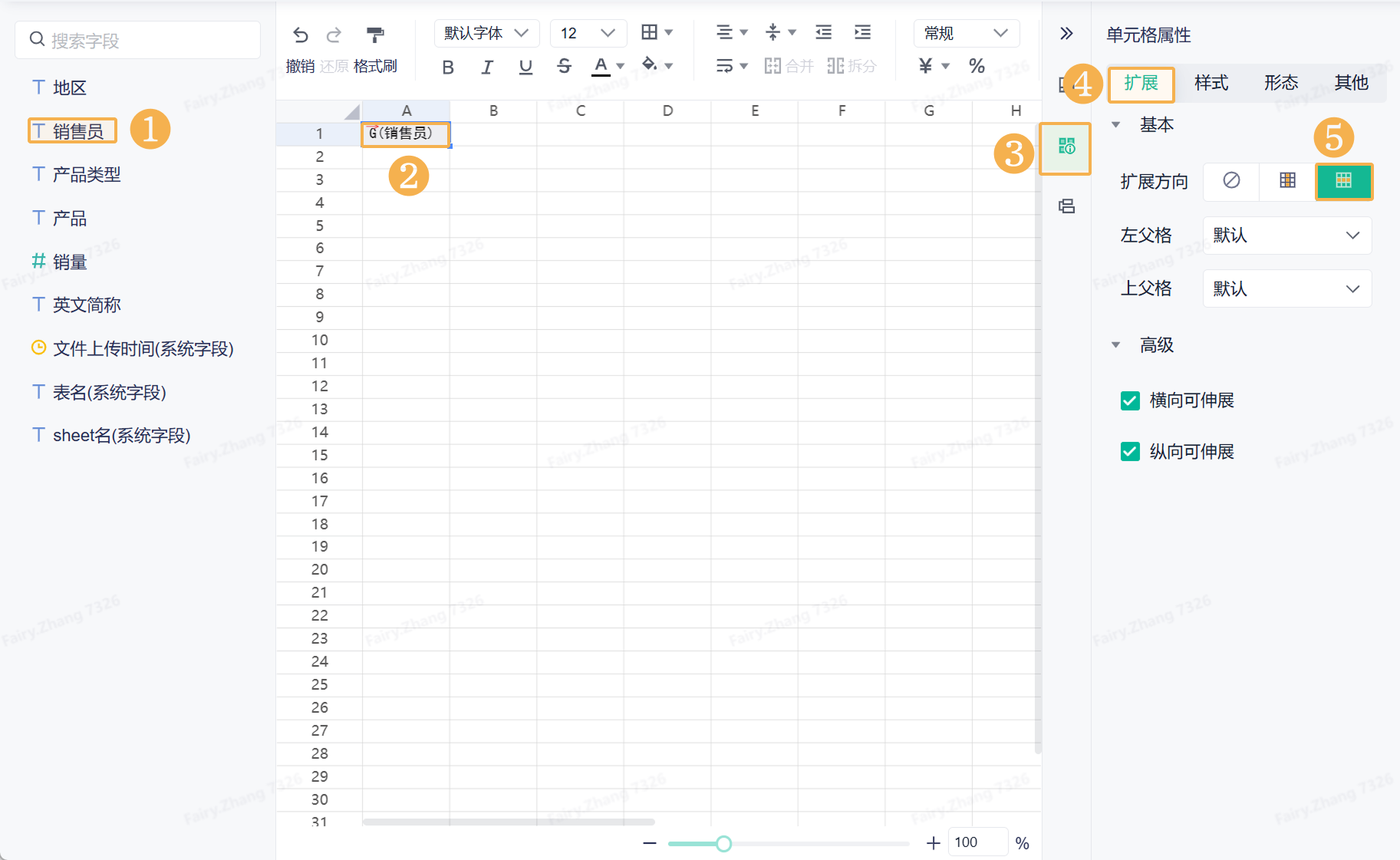Switch to the 形态 tab
The height and width of the screenshot is (860, 1400).
(1281, 83)
